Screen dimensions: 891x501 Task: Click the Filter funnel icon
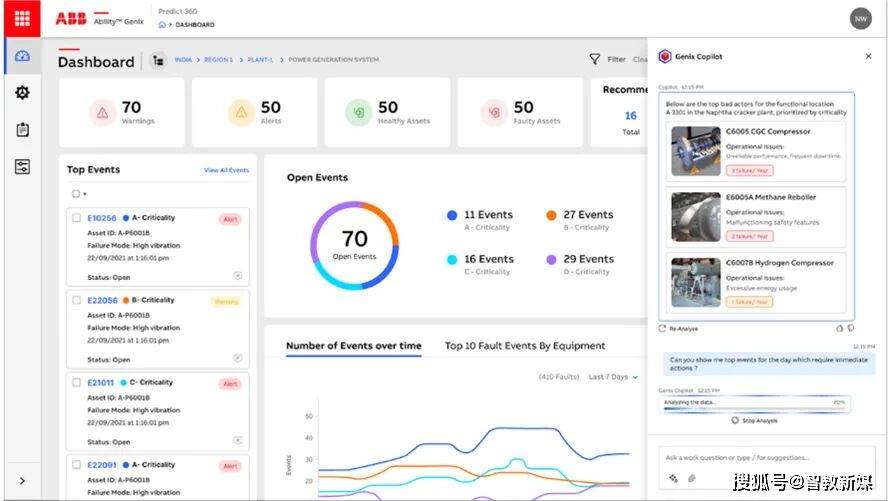[595, 60]
